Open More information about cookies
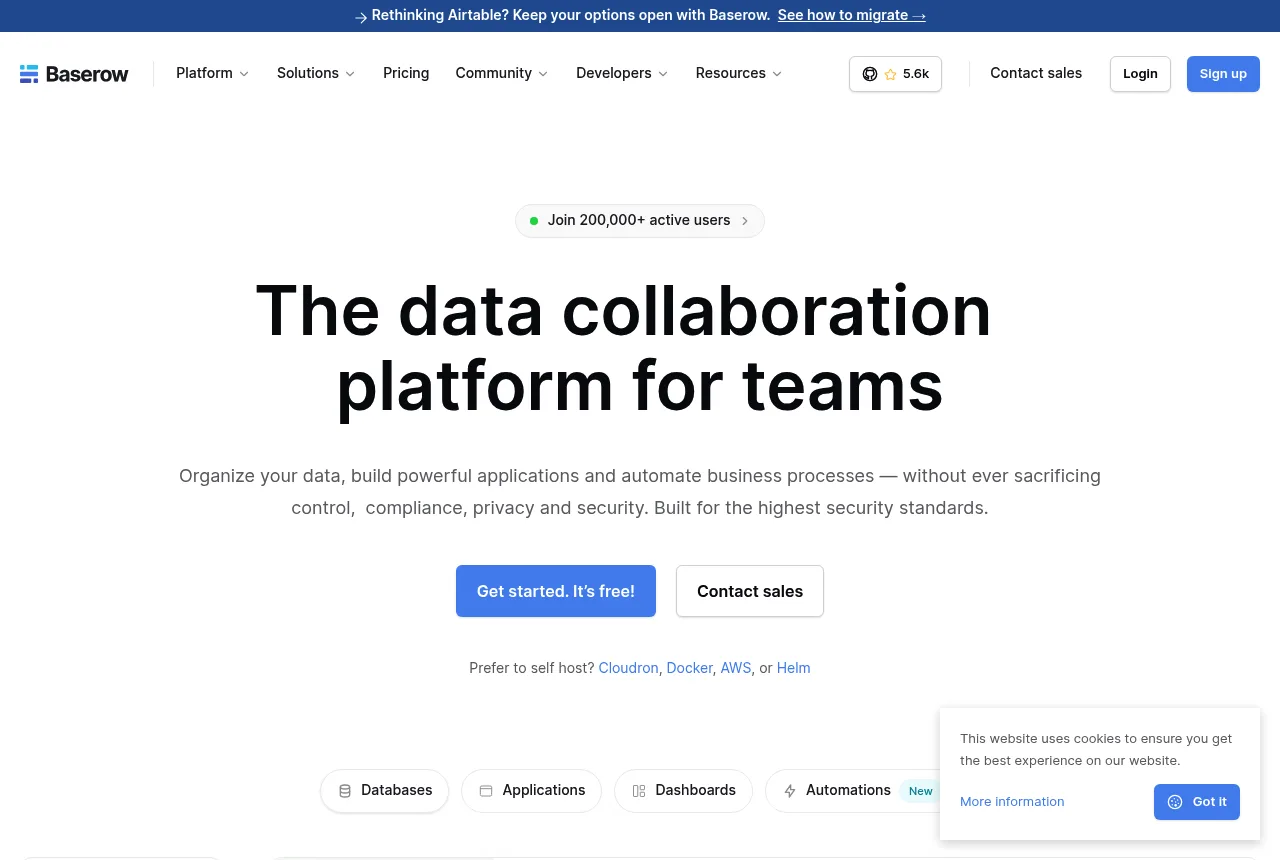This screenshot has height=860, width=1280. [1012, 802]
